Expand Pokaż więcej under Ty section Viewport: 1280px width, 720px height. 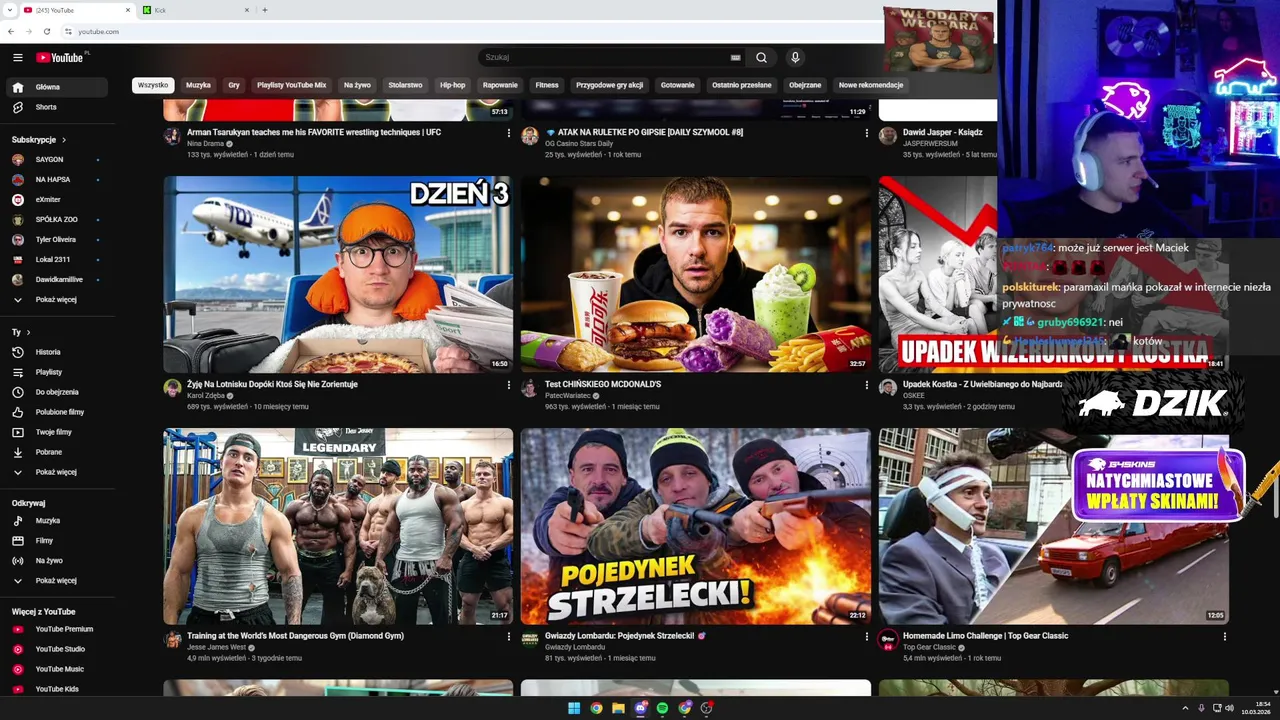(59, 472)
